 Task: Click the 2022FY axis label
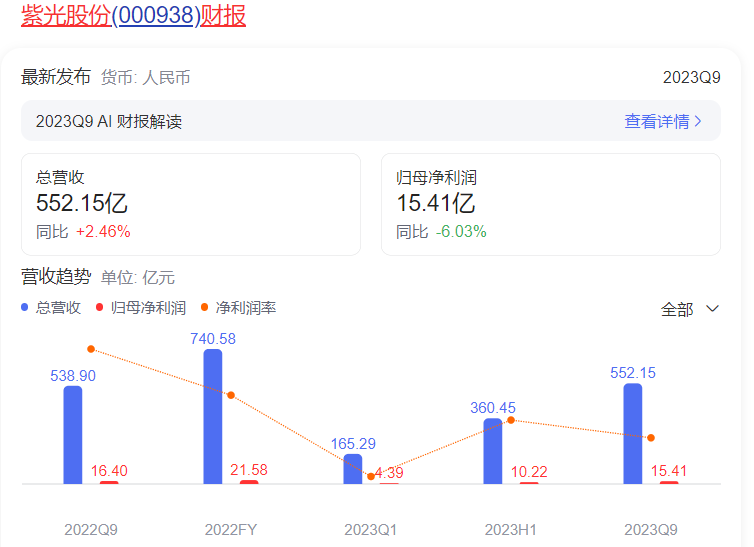point(231,530)
